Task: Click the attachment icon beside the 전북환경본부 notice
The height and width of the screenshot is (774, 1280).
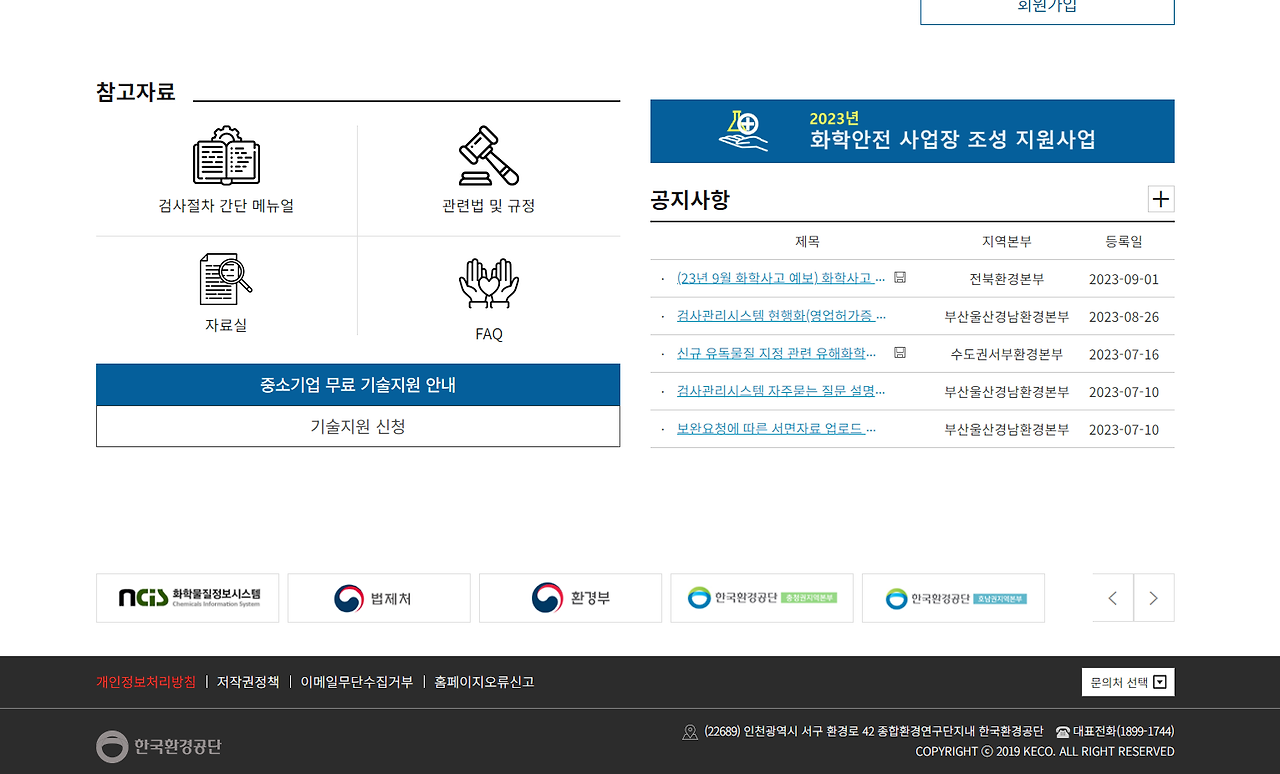Action: [x=899, y=277]
